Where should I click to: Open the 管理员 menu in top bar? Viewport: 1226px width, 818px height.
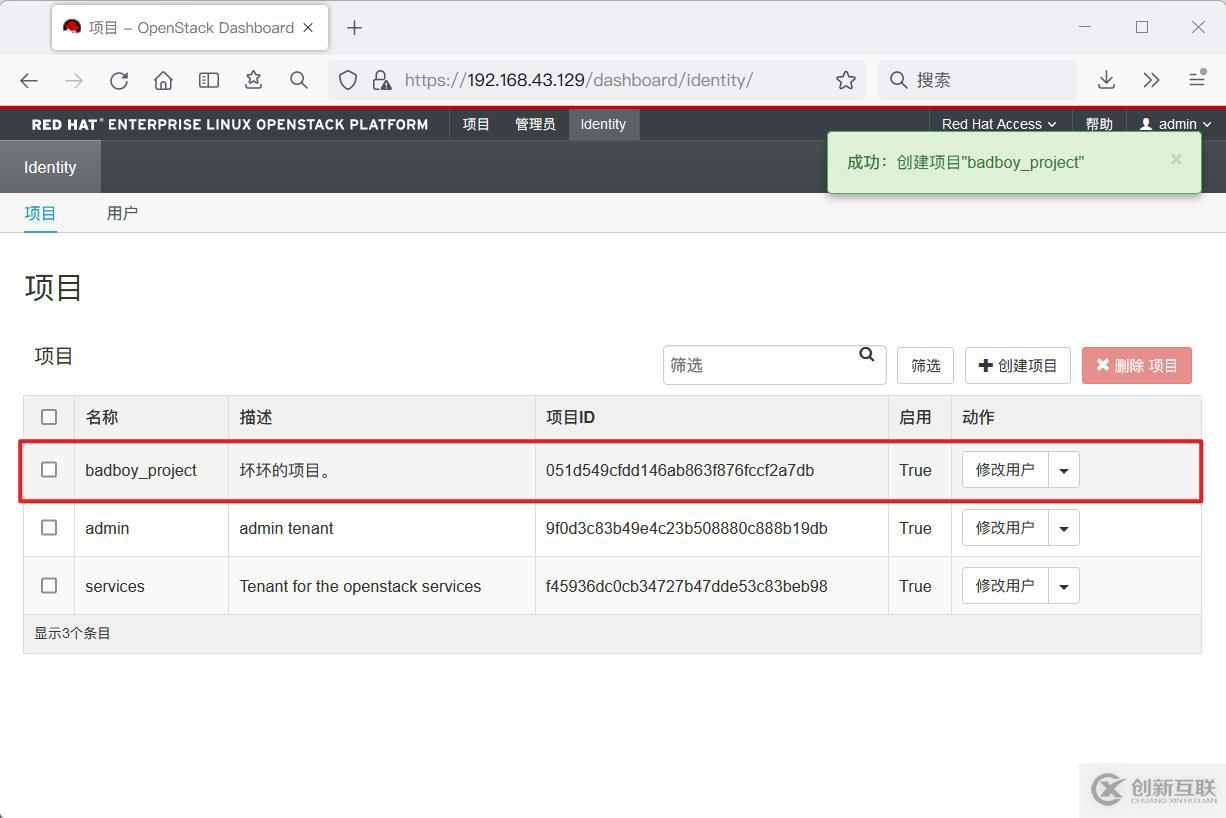pyautogui.click(x=535, y=124)
